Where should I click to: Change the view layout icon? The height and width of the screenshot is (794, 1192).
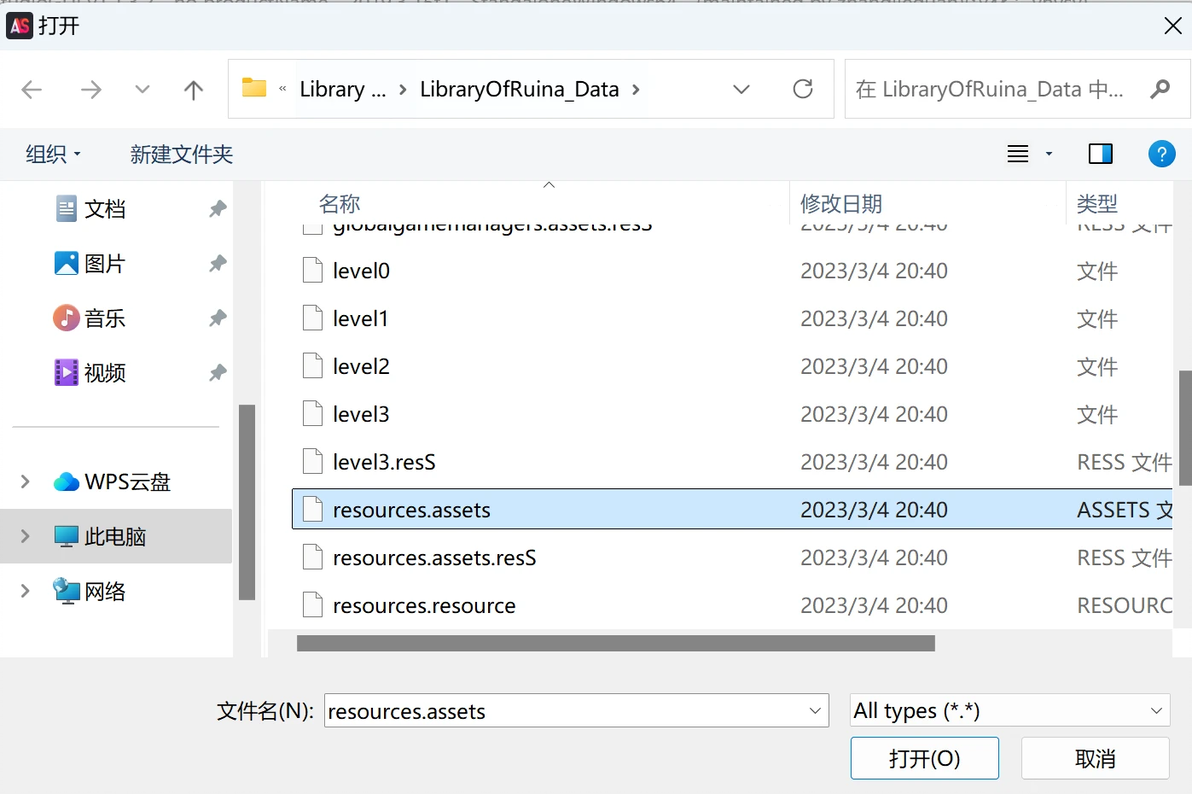point(1018,154)
